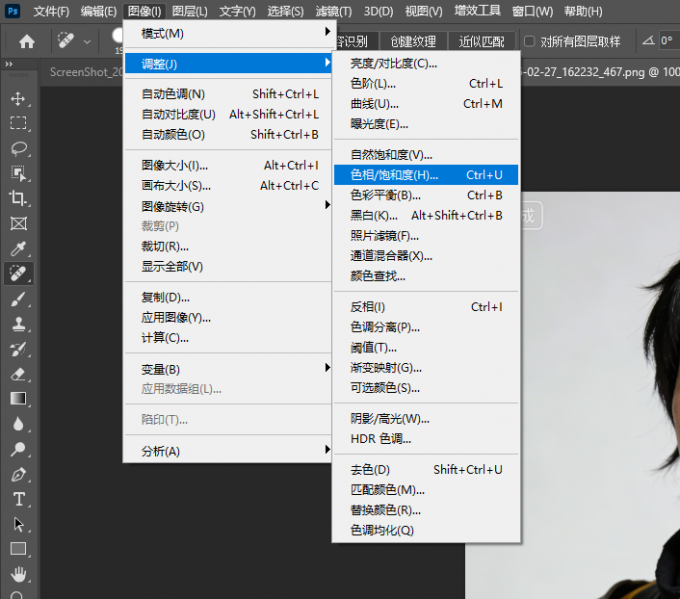Select the Rectangle shape tool
This screenshot has height=599, width=680.
tap(18, 549)
